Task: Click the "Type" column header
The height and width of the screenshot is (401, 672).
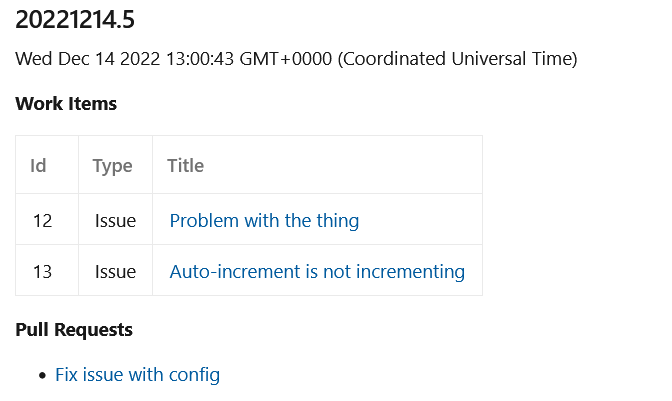Action: [113, 166]
